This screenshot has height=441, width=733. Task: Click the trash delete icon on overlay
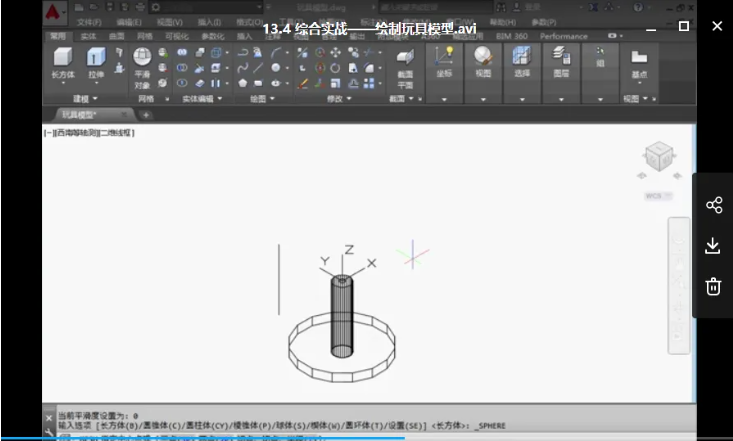[x=713, y=286]
